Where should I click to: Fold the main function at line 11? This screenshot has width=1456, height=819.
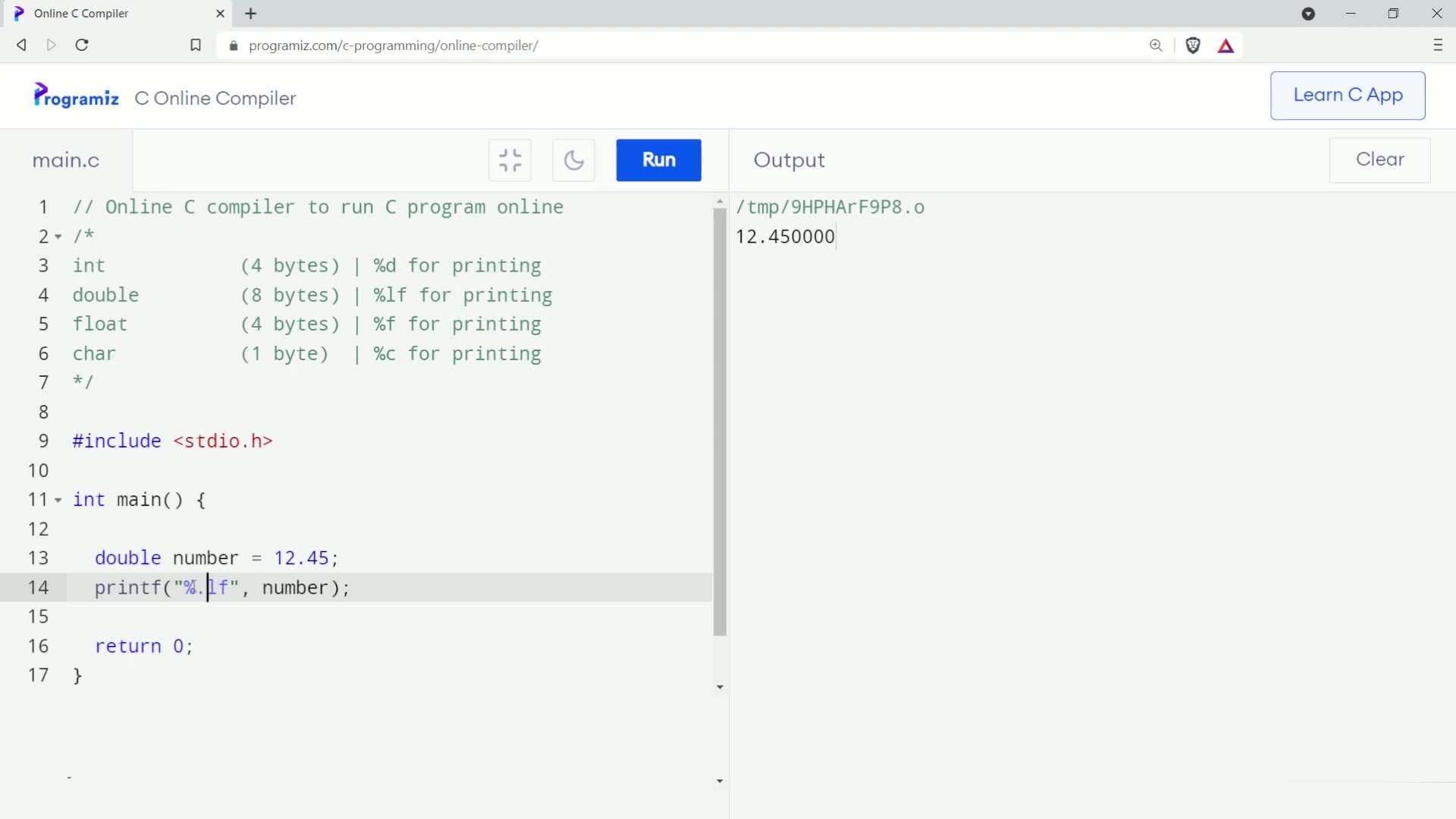point(58,500)
